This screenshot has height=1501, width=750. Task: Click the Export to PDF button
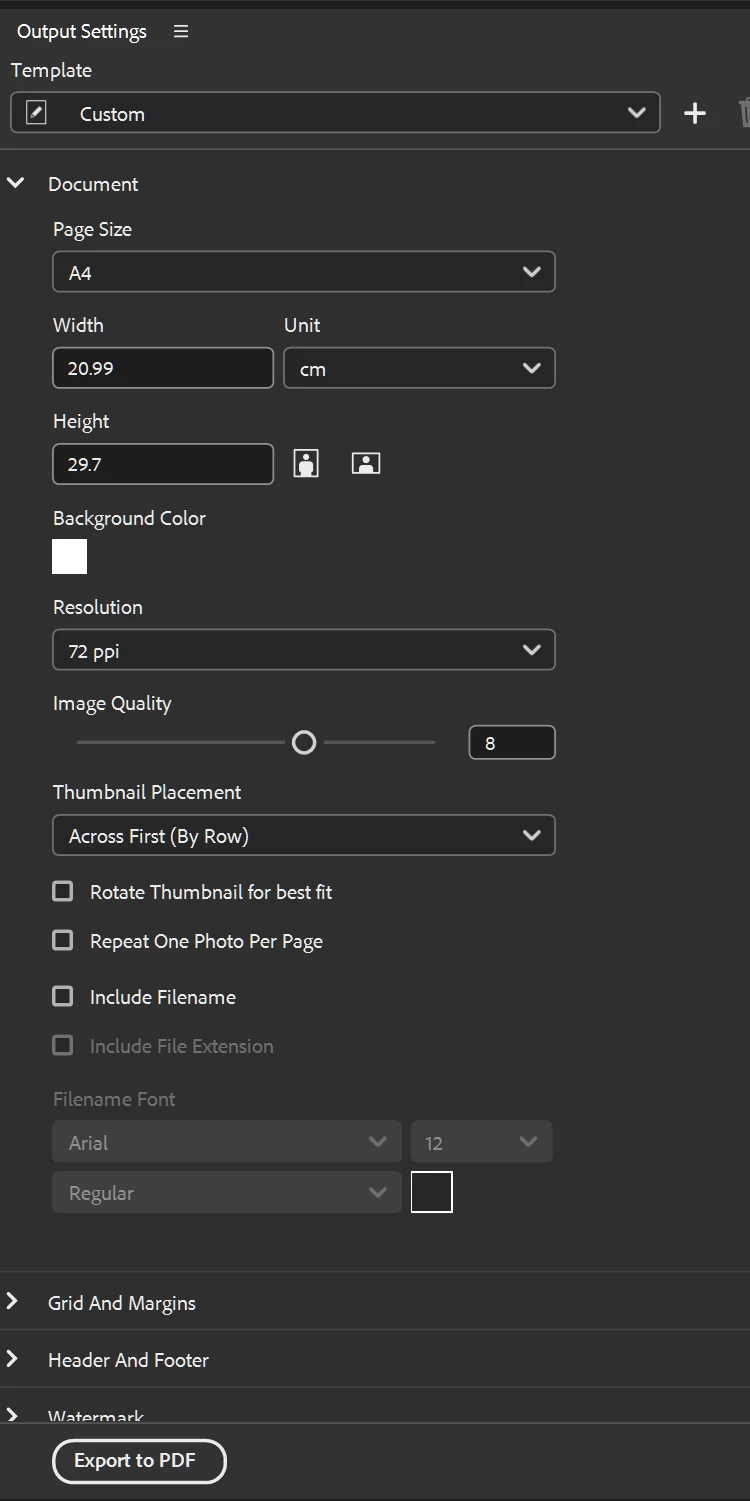pyautogui.click(x=139, y=1461)
